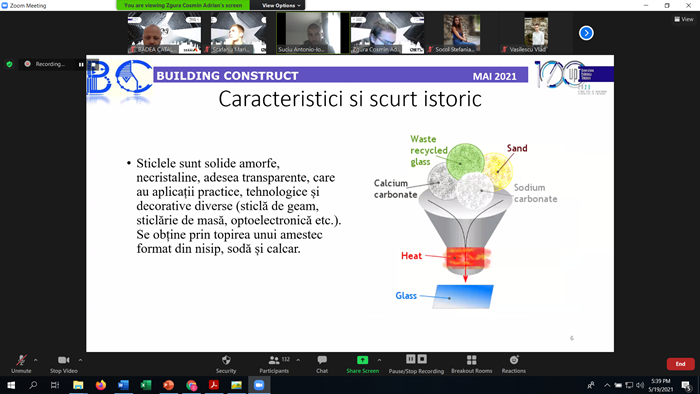Open the Security shield icon

coord(226,360)
